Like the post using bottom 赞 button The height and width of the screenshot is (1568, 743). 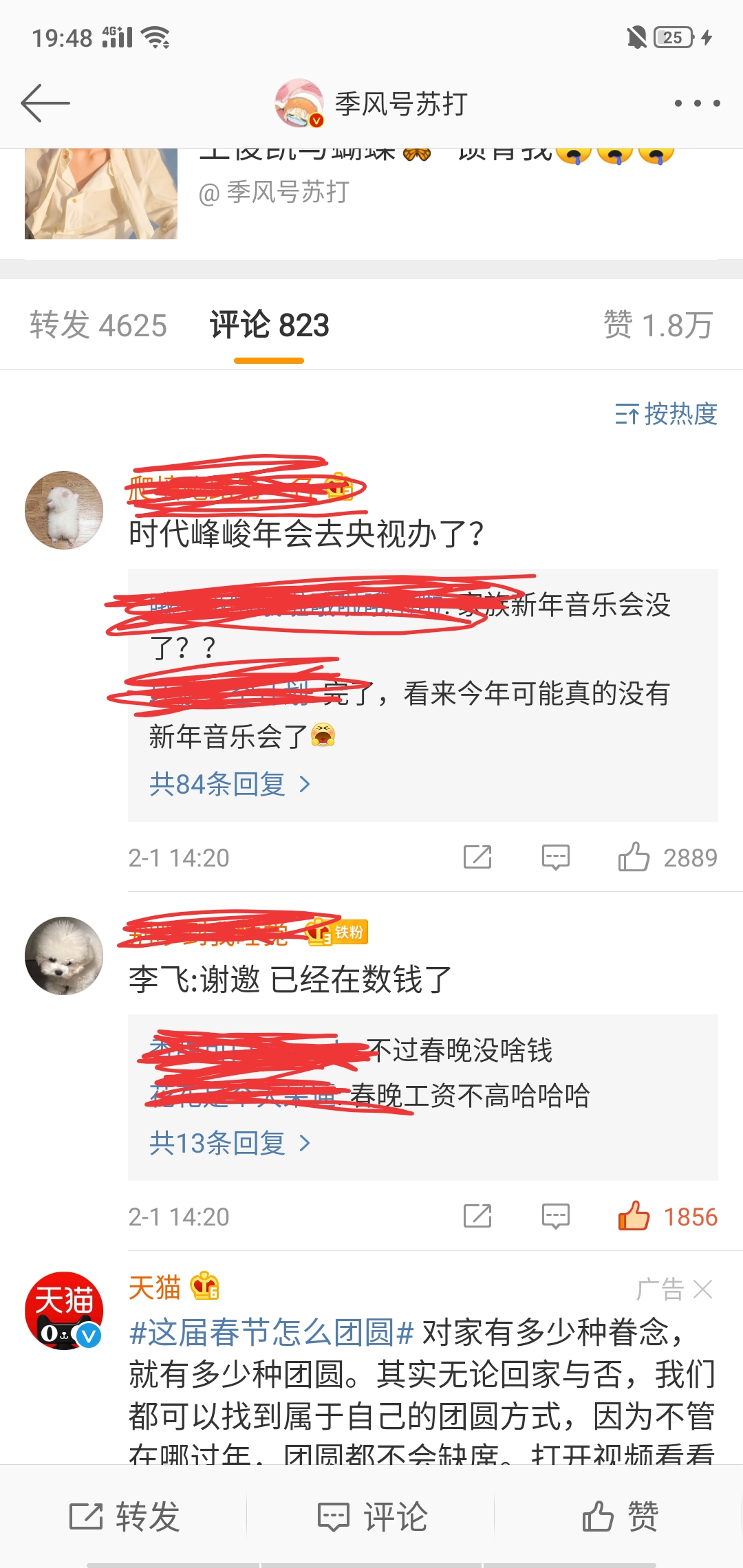(x=620, y=1516)
